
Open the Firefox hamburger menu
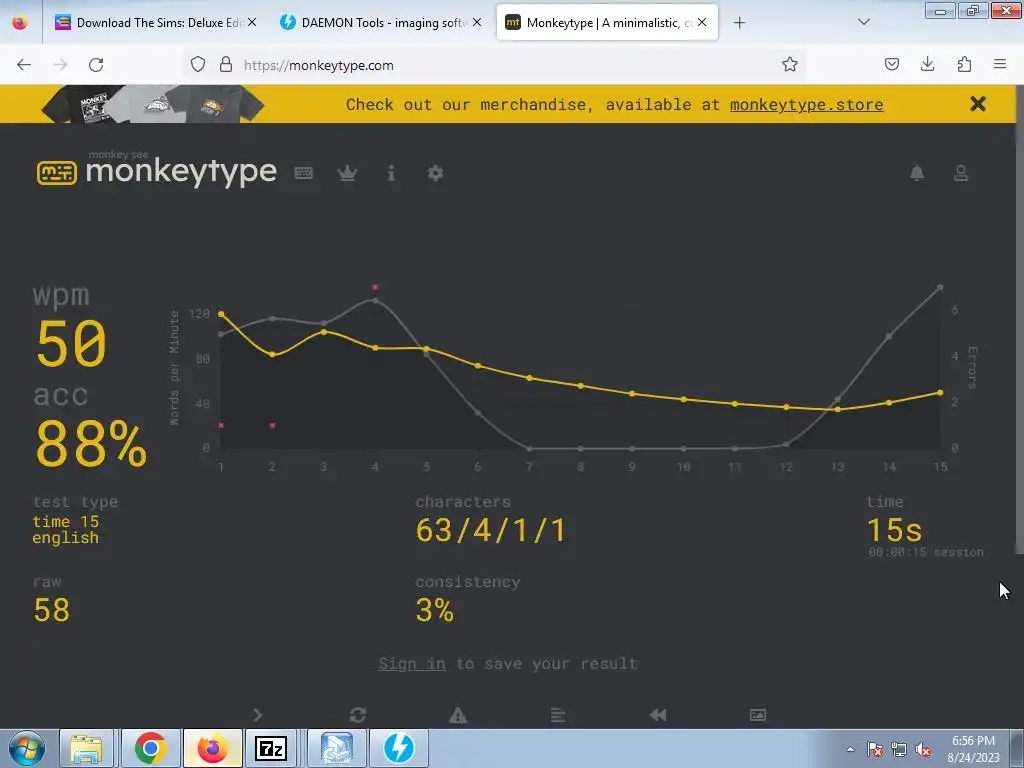point(1000,65)
